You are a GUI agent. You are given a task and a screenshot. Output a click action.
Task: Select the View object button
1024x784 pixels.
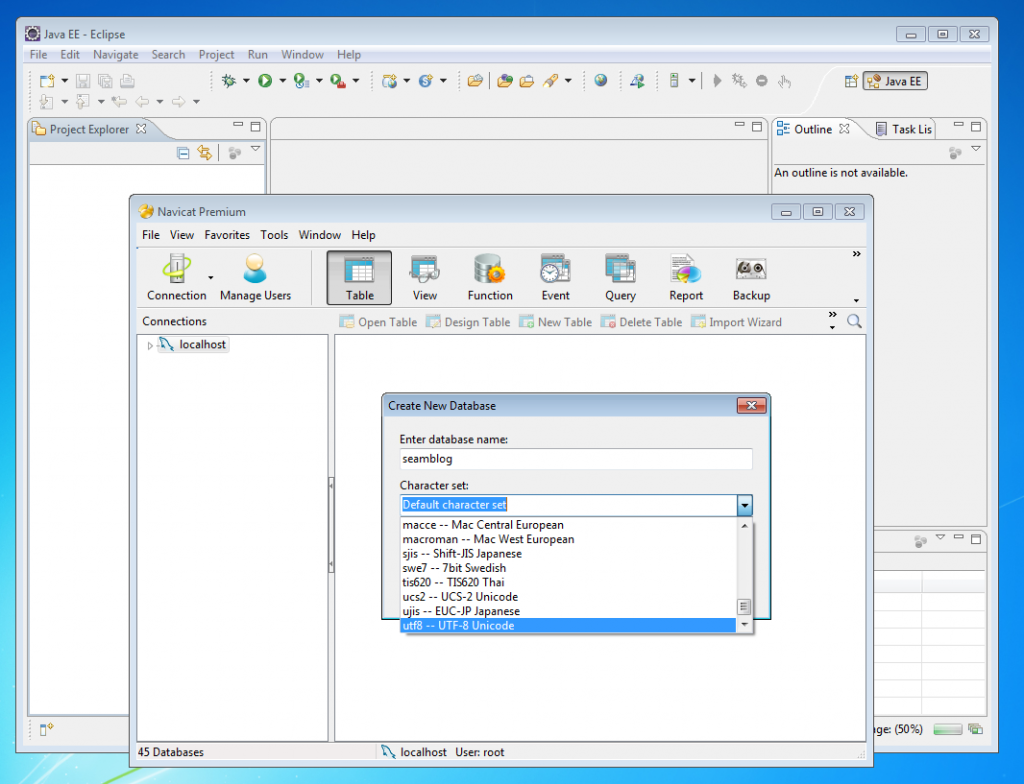click(x=424, y=278)
